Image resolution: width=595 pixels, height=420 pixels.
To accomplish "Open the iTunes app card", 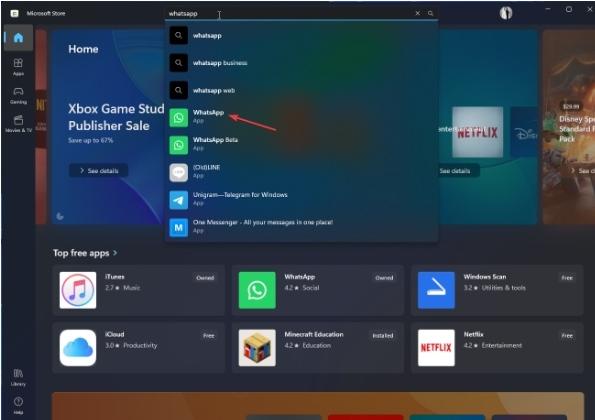I will coord(139,290).
